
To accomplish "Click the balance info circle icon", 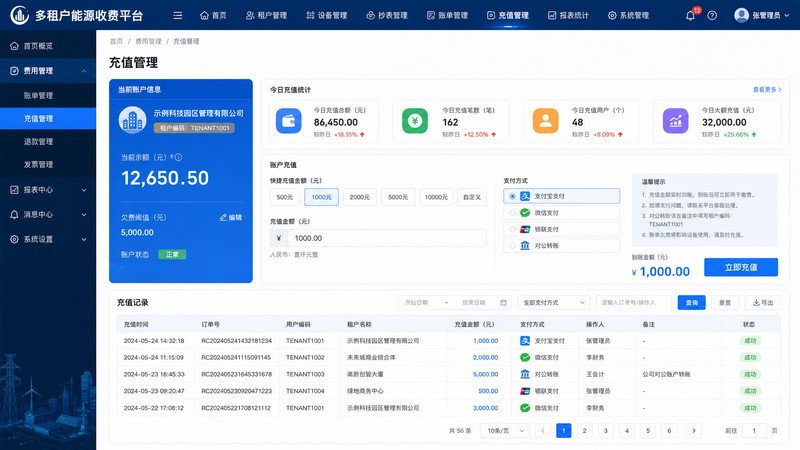I will tap(178, 157).
